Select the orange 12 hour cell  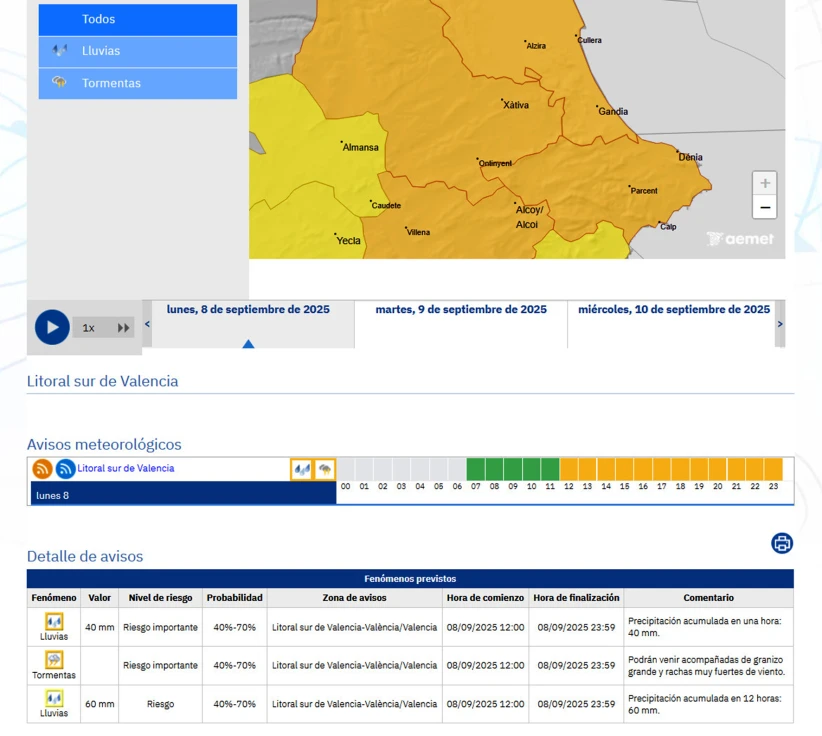click(x=569, y=469)
